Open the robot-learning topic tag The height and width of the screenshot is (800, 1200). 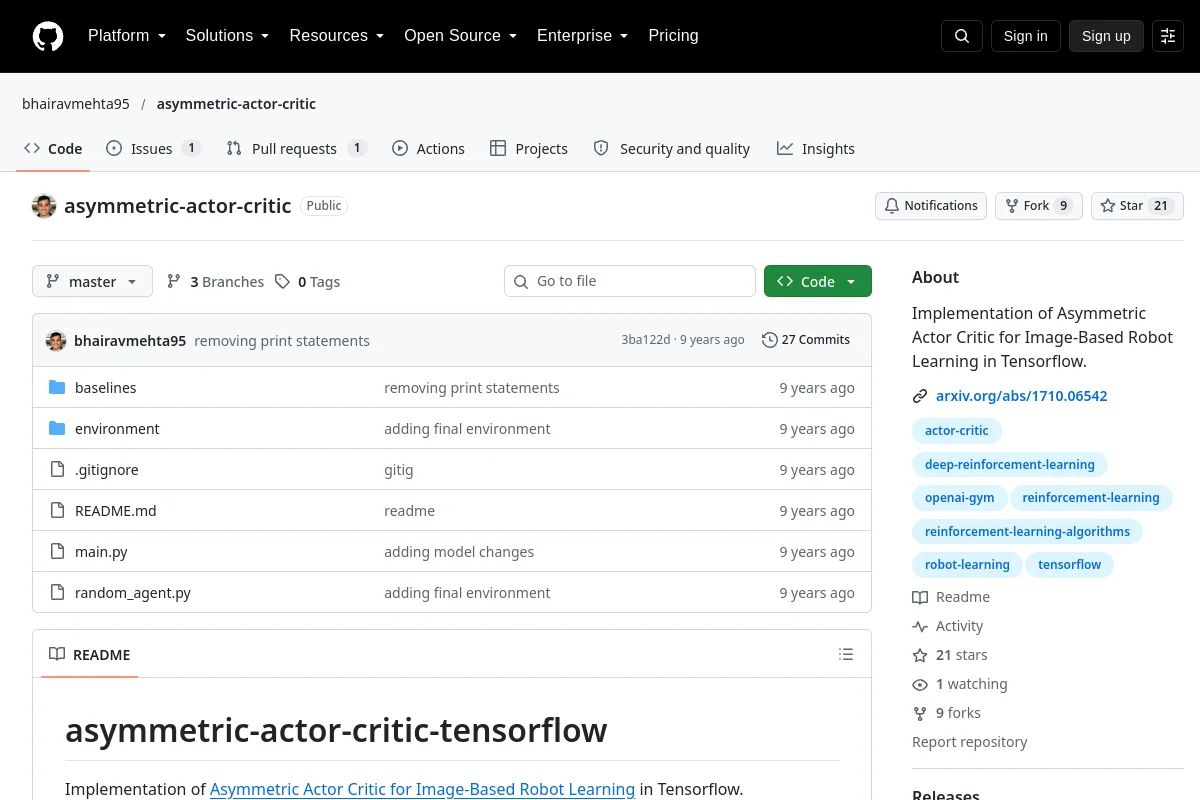[967, 565]
